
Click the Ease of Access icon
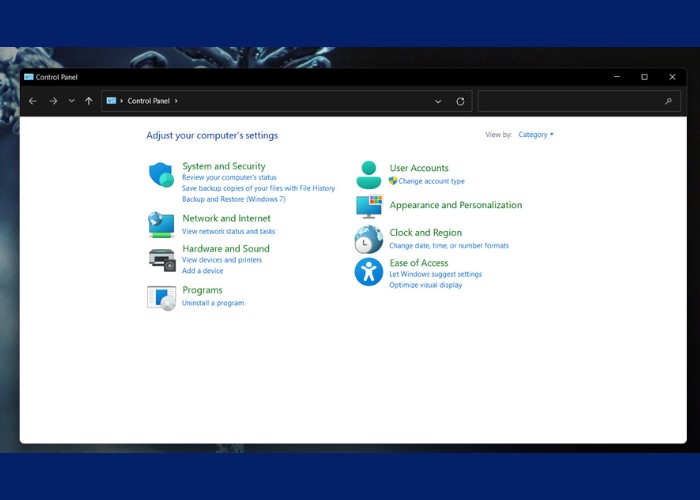(x=369, y=271)
